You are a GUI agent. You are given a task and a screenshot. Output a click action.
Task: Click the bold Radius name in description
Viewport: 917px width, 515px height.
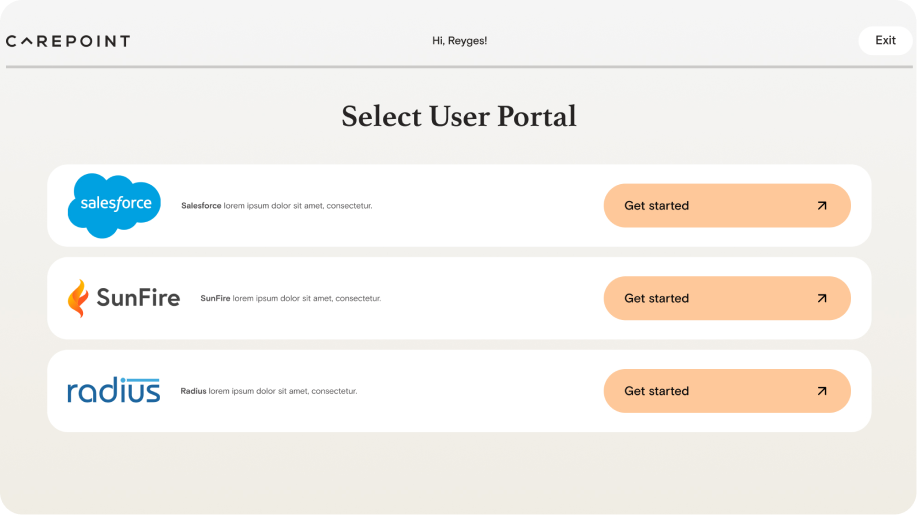193,391
